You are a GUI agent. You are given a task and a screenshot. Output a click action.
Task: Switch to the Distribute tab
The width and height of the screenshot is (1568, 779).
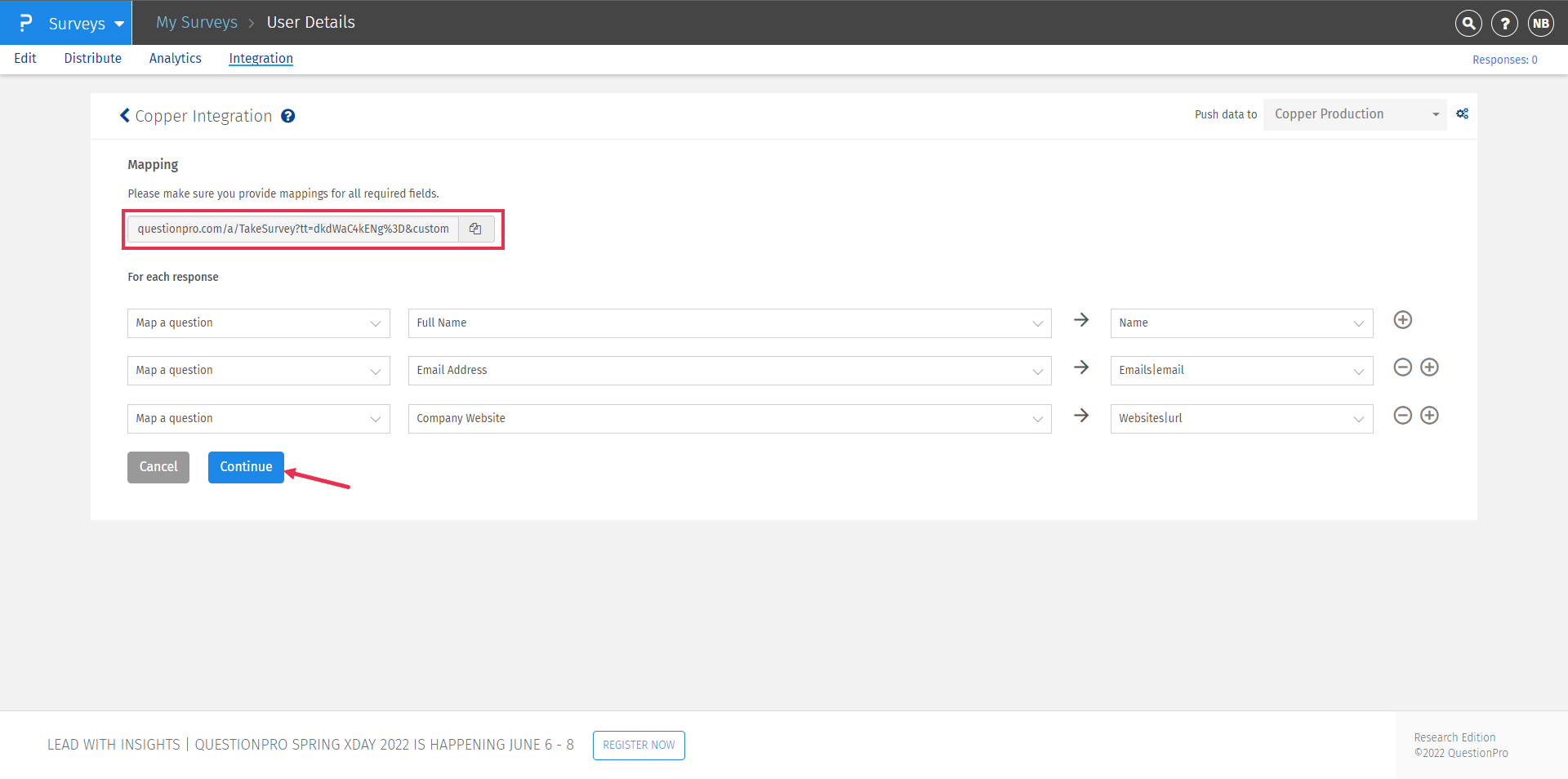(x=93, y=59)
